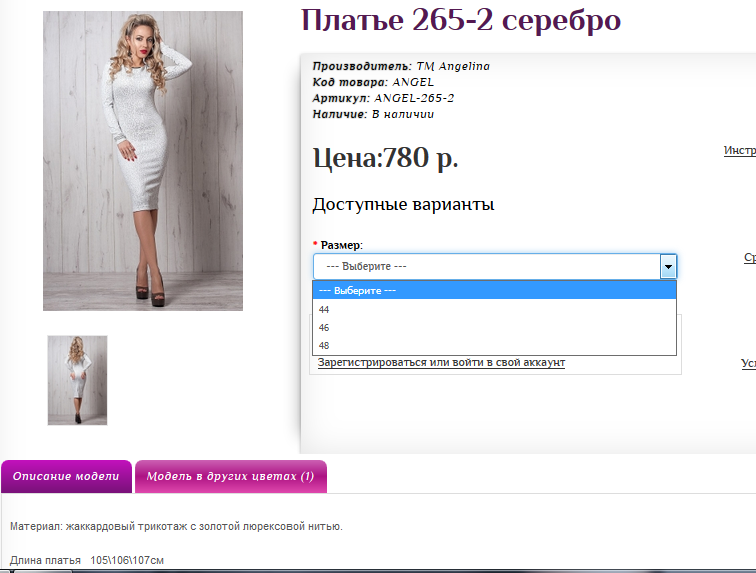Click the 'Цена:780 р.' price text
This screenshot has width=756, height=573.
pyautogui.click(x=386, y=158)
